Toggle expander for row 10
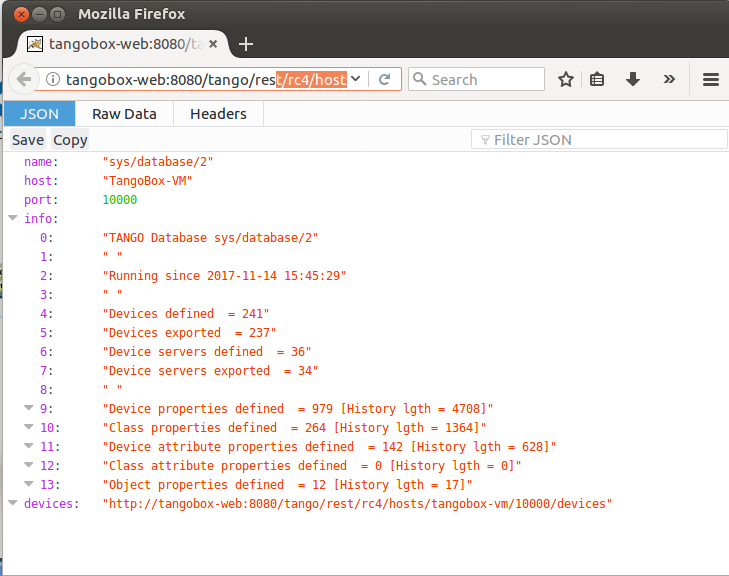 pyautogui.click(x=29, y=427)
